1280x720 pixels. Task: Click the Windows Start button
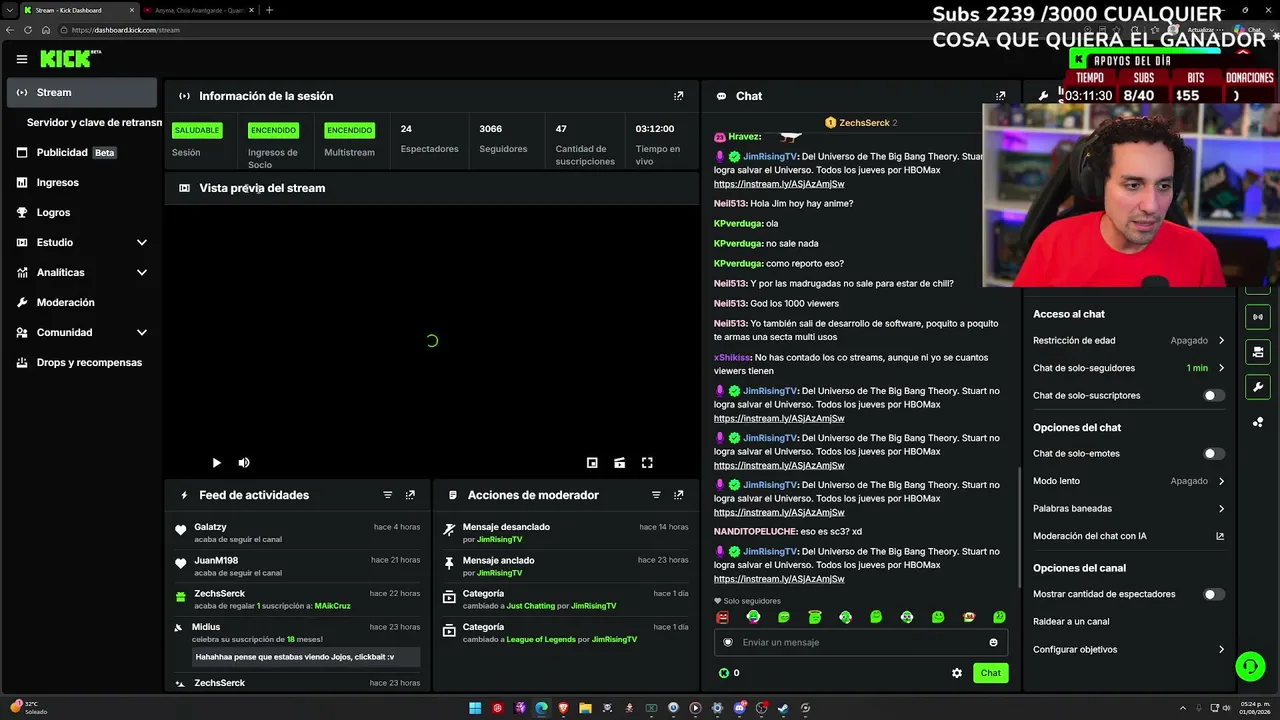[475, 708]
